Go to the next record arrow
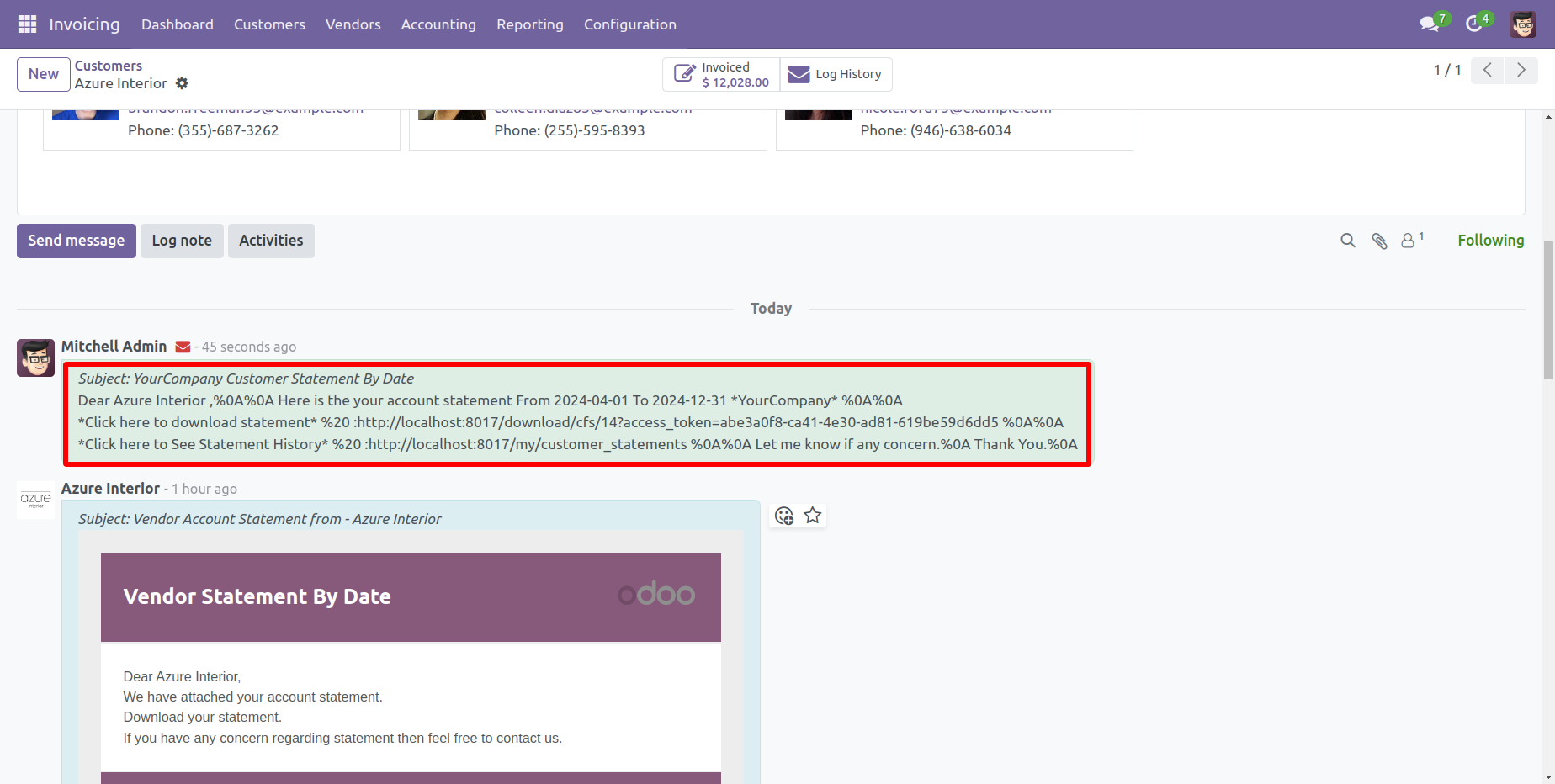Viewport: 1555px width, 784px height. pyautogui.click(x=1521, y=71)
